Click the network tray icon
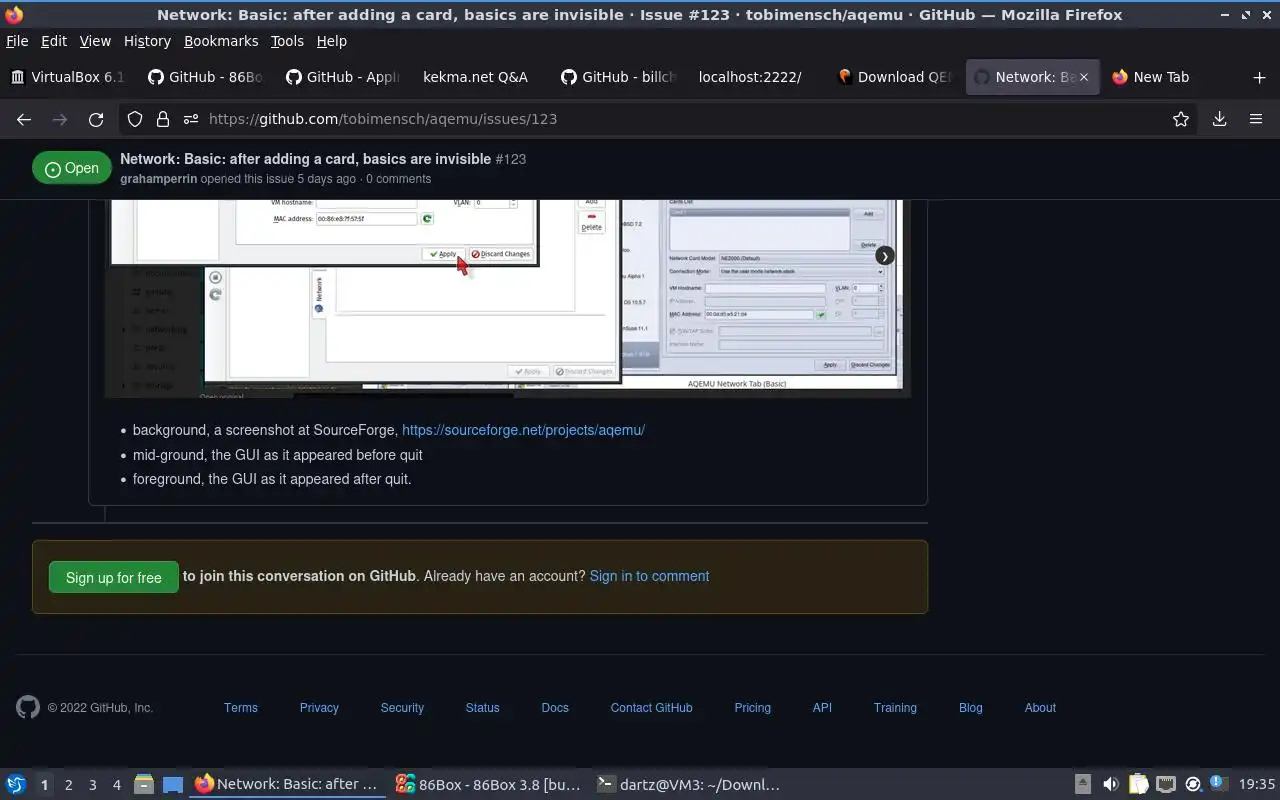 click(x=1165, y=784)
